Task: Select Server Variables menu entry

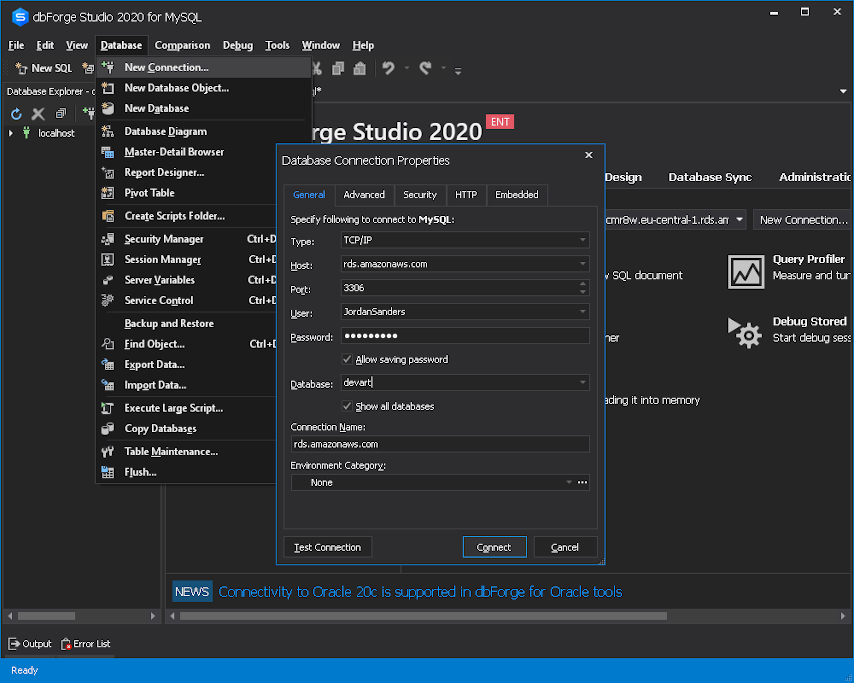Action: (x=188, y=280)
